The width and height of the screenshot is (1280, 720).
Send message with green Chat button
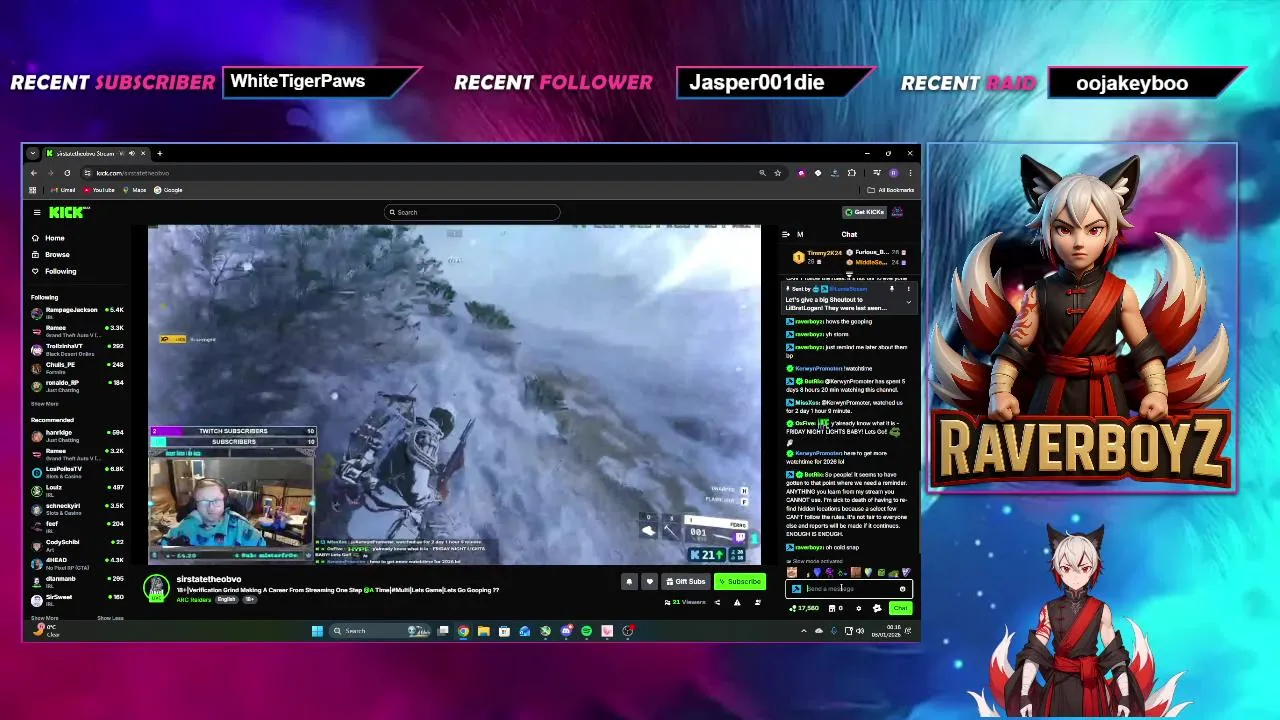[900, 608]
